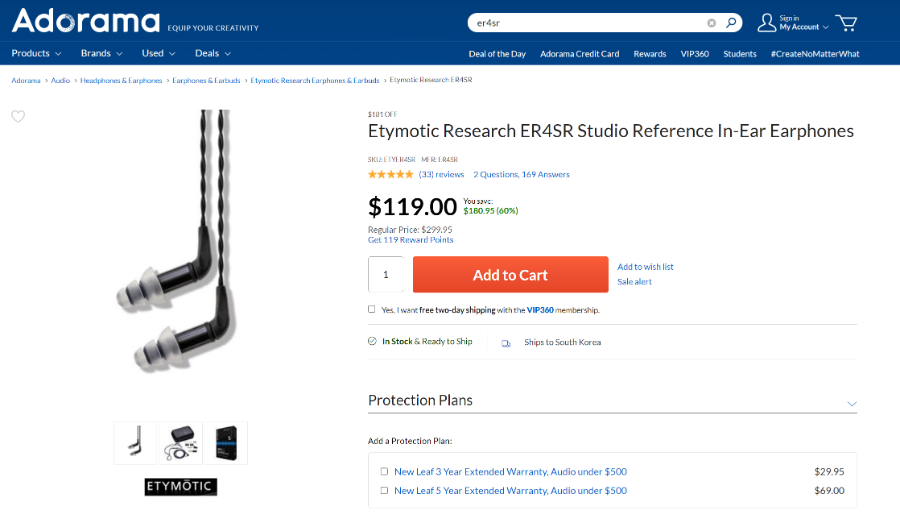This screenshot has width=900, height=519.
Task: Check New Leaf 5 Year Extended Warranty
Action: (x=384, y=490)
